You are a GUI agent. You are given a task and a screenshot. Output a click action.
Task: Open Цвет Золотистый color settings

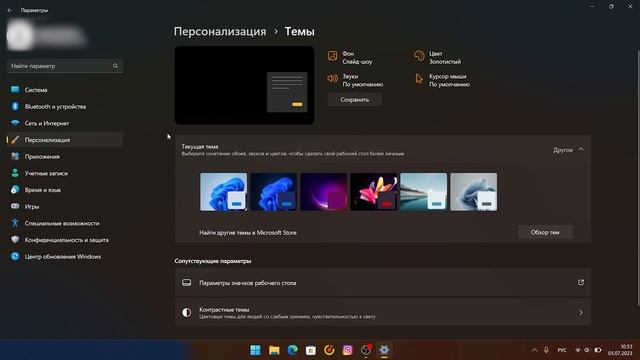pyautogui.click(x=437, y=58)
